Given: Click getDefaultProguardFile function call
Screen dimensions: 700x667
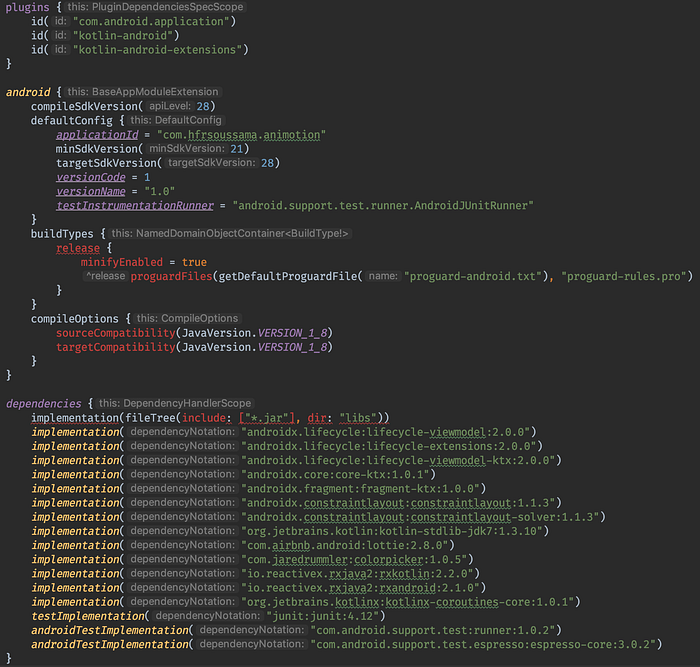Looking at the screenshot, I should (288, 276).
